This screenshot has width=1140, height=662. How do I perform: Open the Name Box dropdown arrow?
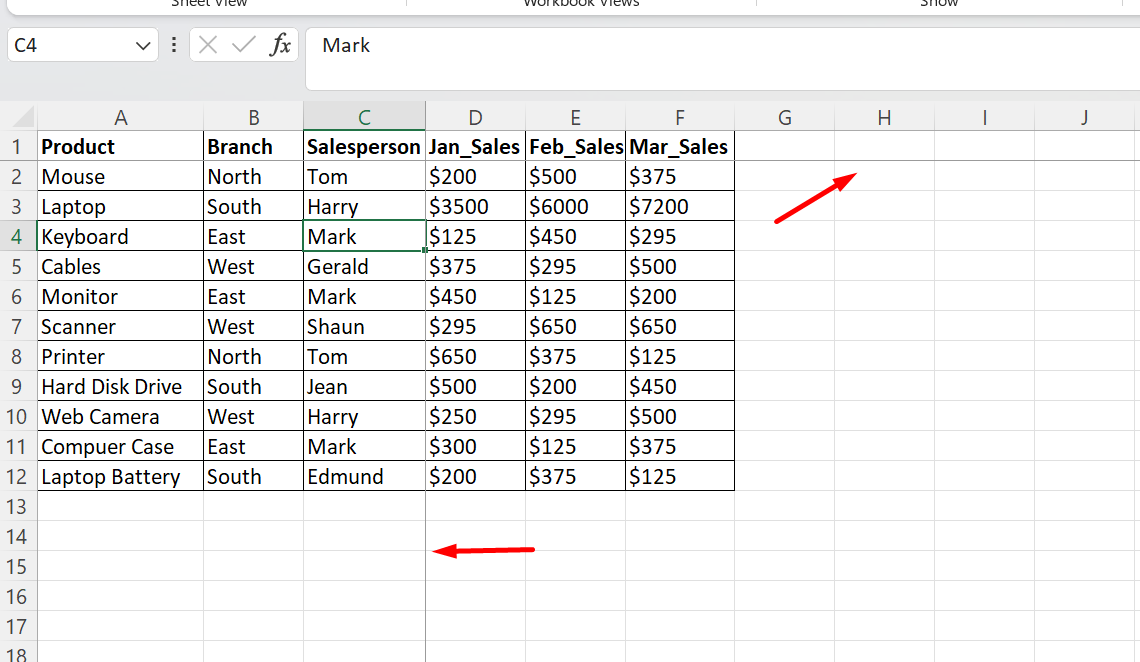(142, 45)
